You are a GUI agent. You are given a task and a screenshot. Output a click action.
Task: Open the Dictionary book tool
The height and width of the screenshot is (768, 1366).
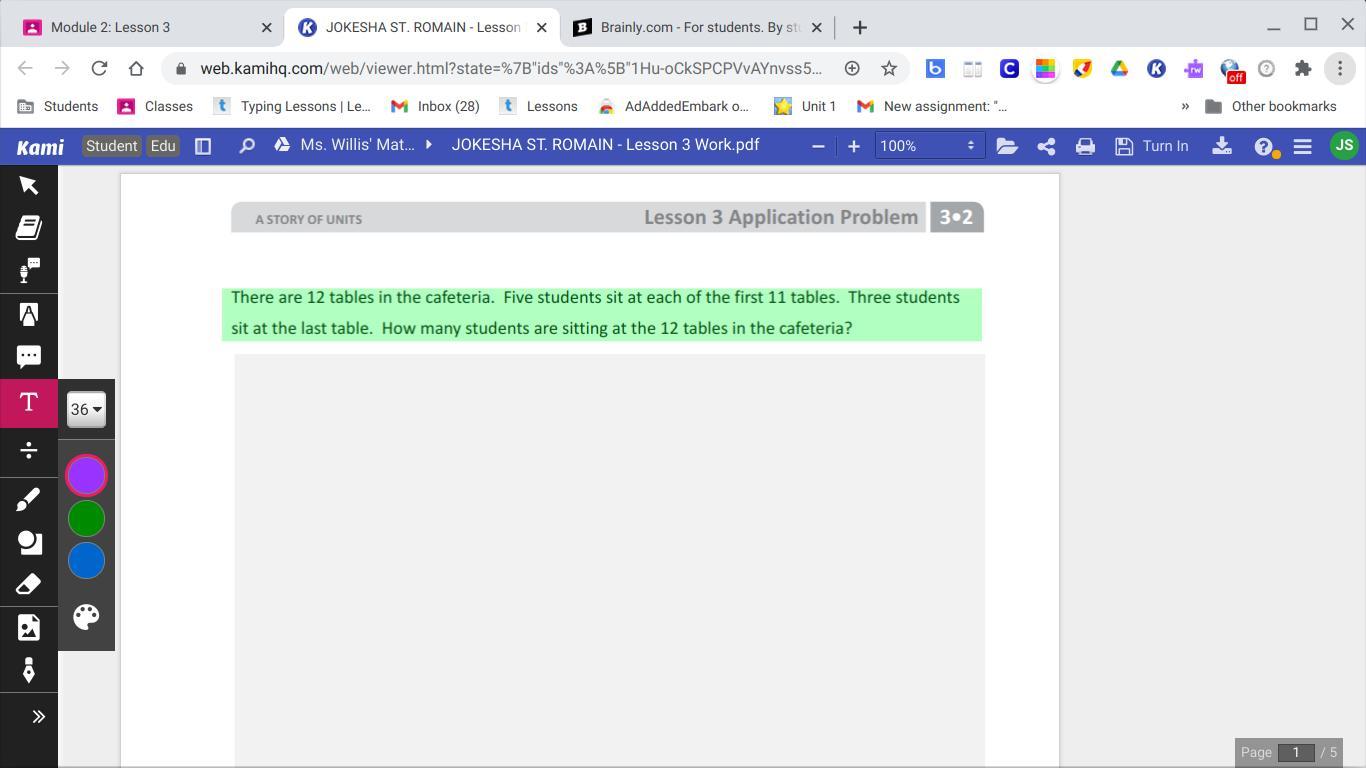coord(28,228)
